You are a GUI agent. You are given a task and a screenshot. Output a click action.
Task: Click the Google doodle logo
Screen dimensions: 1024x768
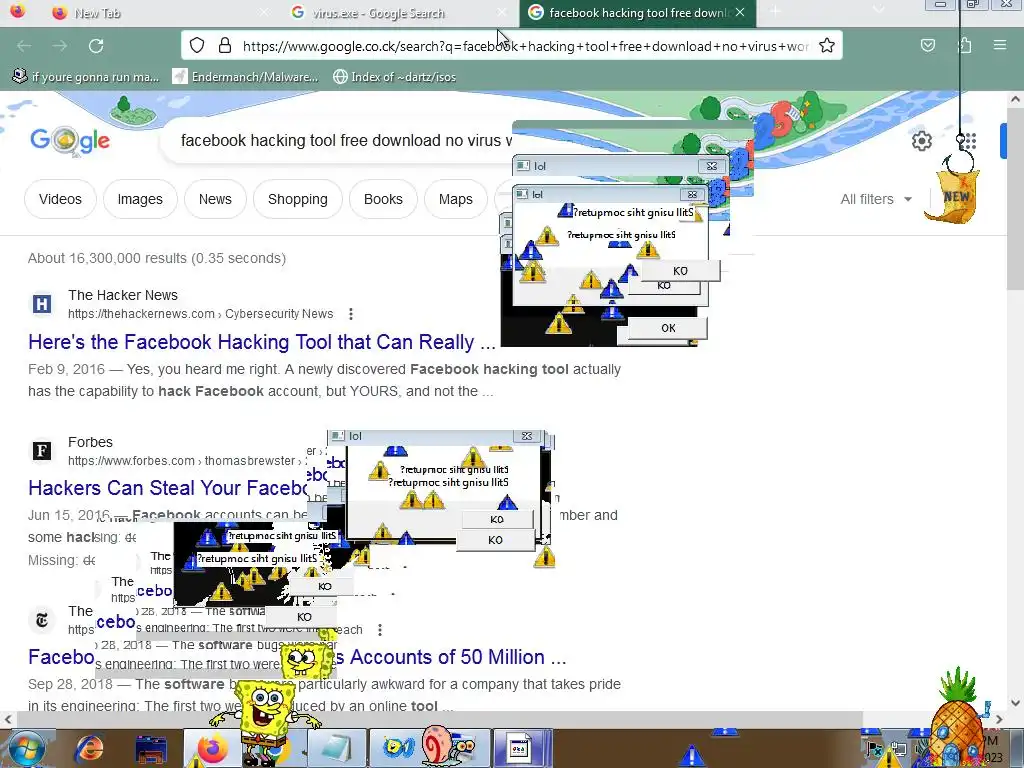pos(70,140)
